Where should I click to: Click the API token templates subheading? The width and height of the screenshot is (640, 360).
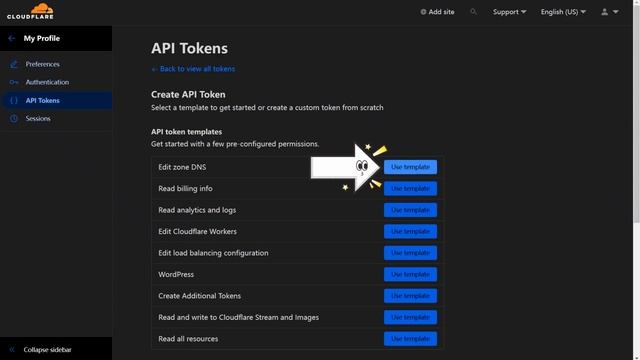tap(187, 132)
